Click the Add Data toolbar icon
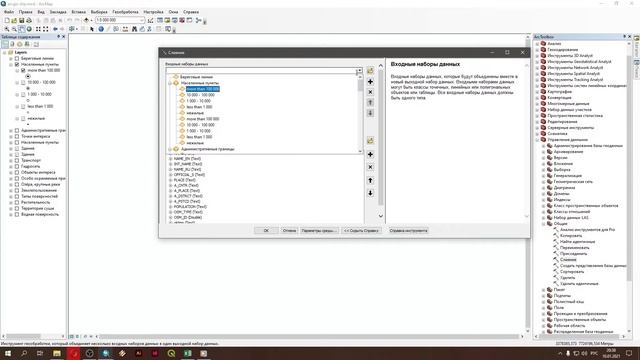 click(86, 20)
